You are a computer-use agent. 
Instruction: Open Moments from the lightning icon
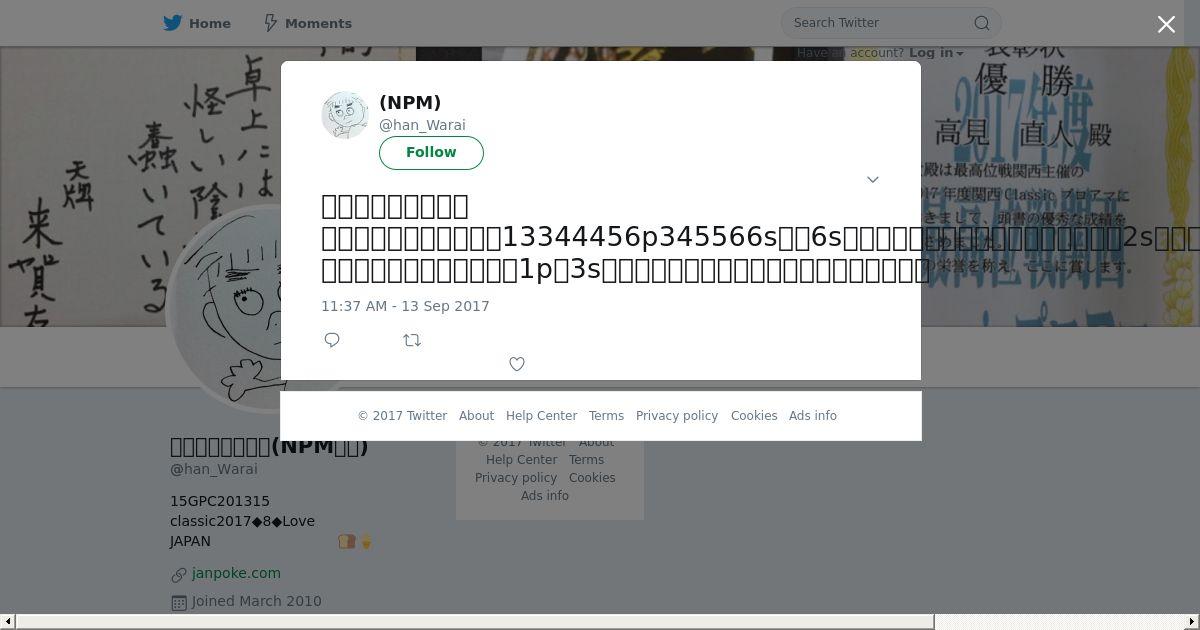(x=270, y=23)
